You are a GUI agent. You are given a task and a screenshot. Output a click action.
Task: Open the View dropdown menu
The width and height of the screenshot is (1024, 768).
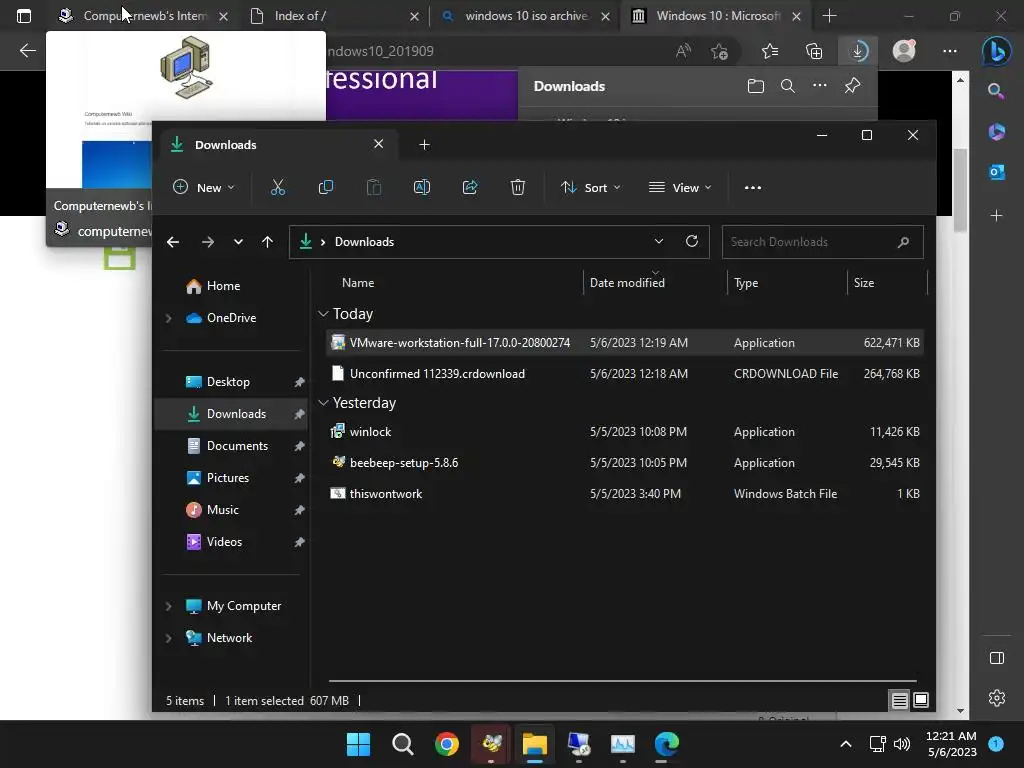point(680,187)
